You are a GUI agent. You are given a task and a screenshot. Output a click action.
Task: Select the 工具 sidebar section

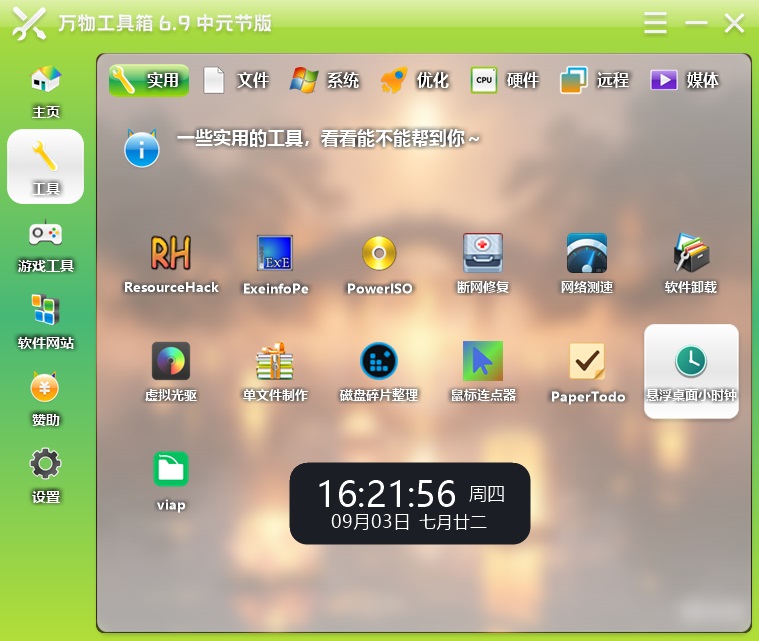click(46, 167)
